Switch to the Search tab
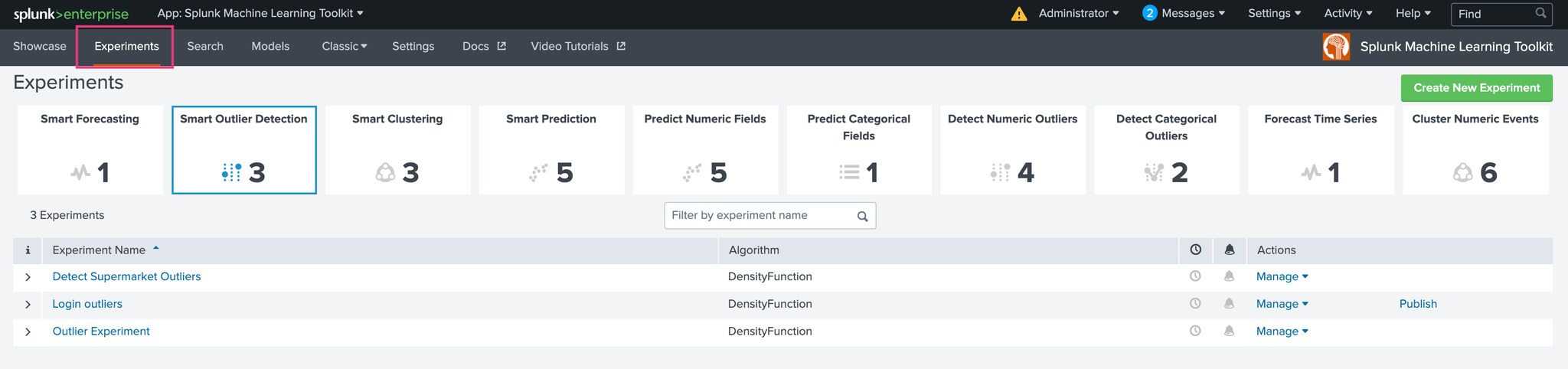1568x369 pixels. pyautogui.click(x=205, y=46)
